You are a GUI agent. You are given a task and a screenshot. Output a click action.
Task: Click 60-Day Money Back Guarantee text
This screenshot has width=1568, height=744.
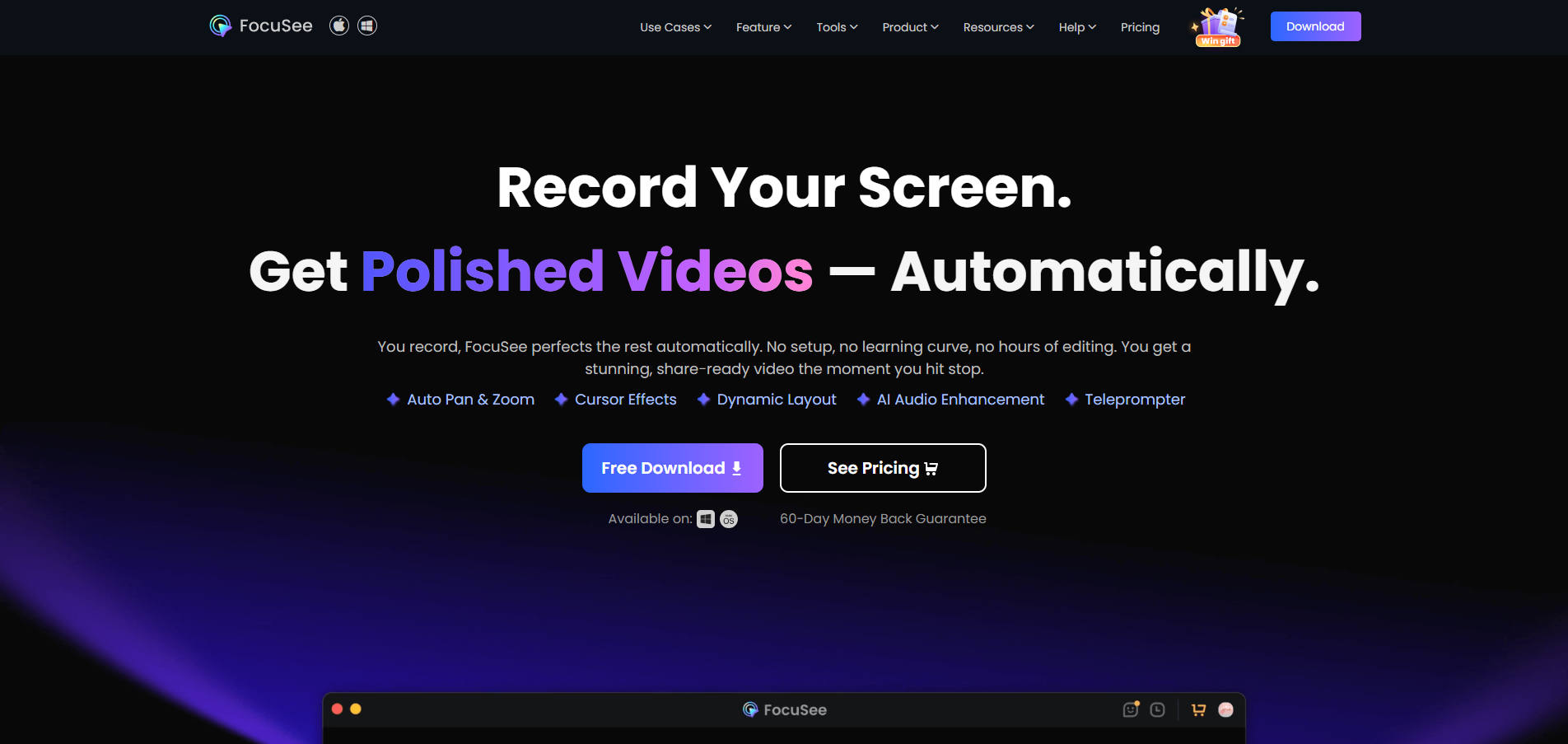883,519
